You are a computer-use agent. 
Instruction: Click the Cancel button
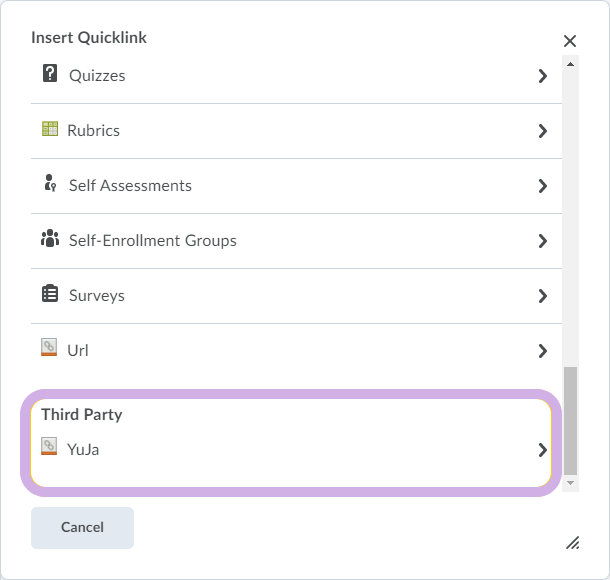pyautogui.click(x=82, y=527)
